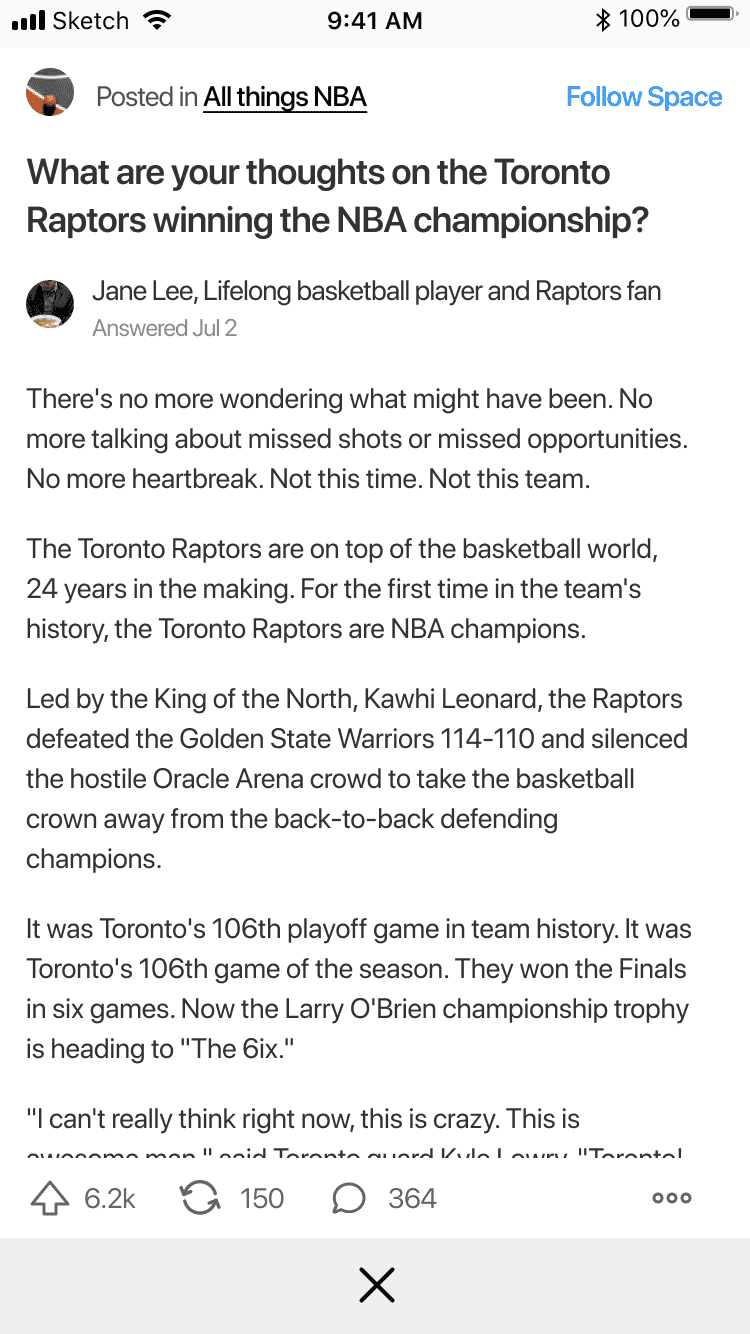
Task: Open the All things NBA link
Action: [x=285, y=97]
